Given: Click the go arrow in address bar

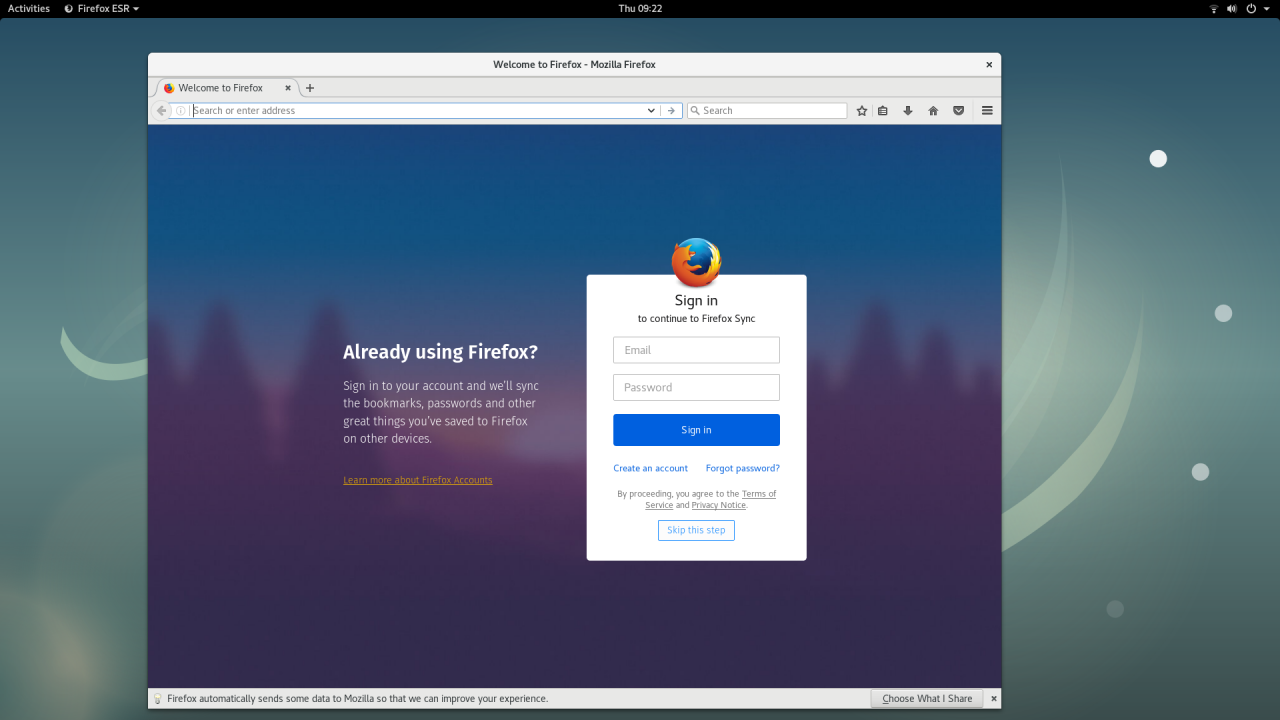Looking at the screenshot, I should pos(672,111).
